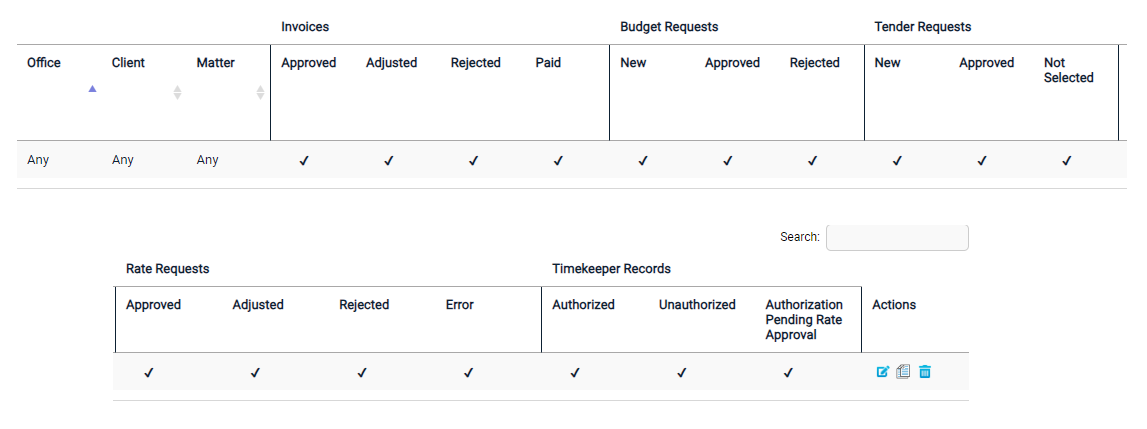Image resolution: width=1147 pixels, height=429 pixels.
Task: Sort by Matter column arrows
Action: coord(260,92)
